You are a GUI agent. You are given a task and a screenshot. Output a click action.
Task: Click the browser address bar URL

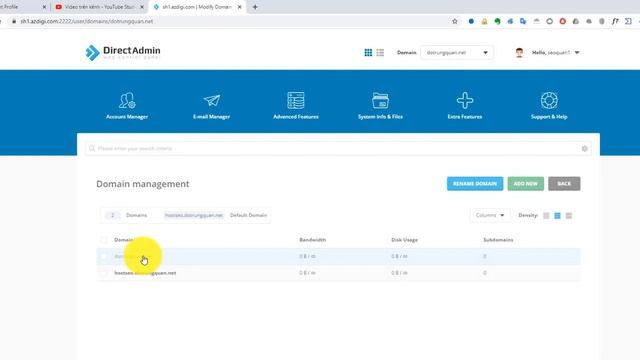click(87, 21)
